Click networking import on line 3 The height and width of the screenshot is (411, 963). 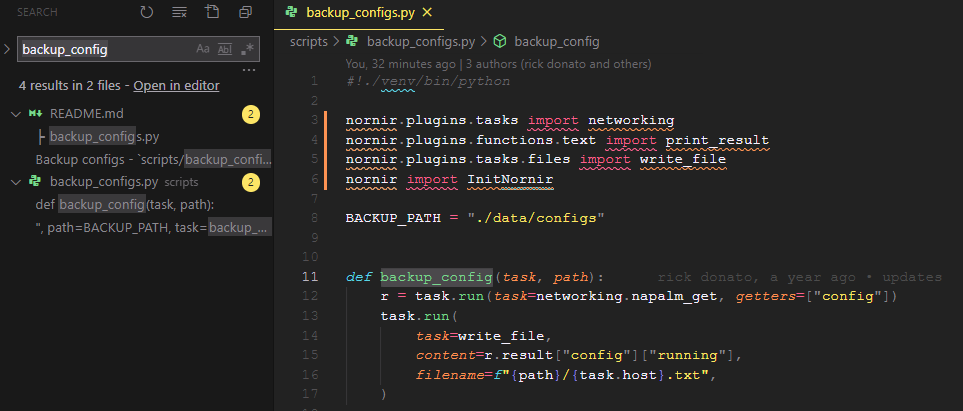[x=631, y=120]
